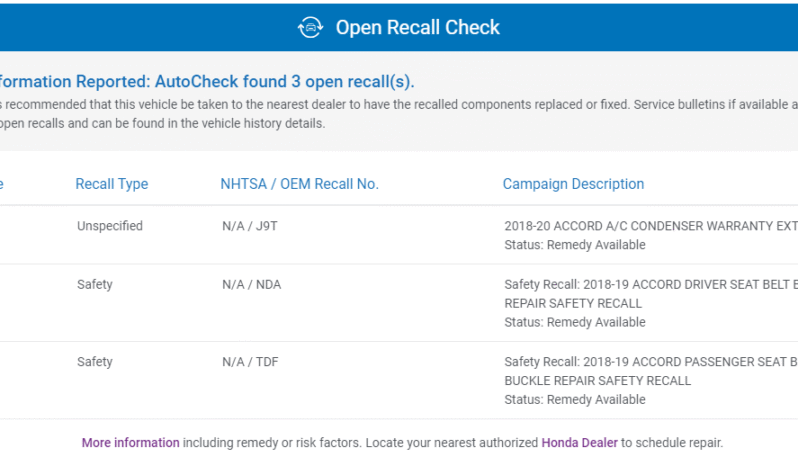798x466 pixels.
Task: Sort by the Recall Type column header
Action: point(111,184)
